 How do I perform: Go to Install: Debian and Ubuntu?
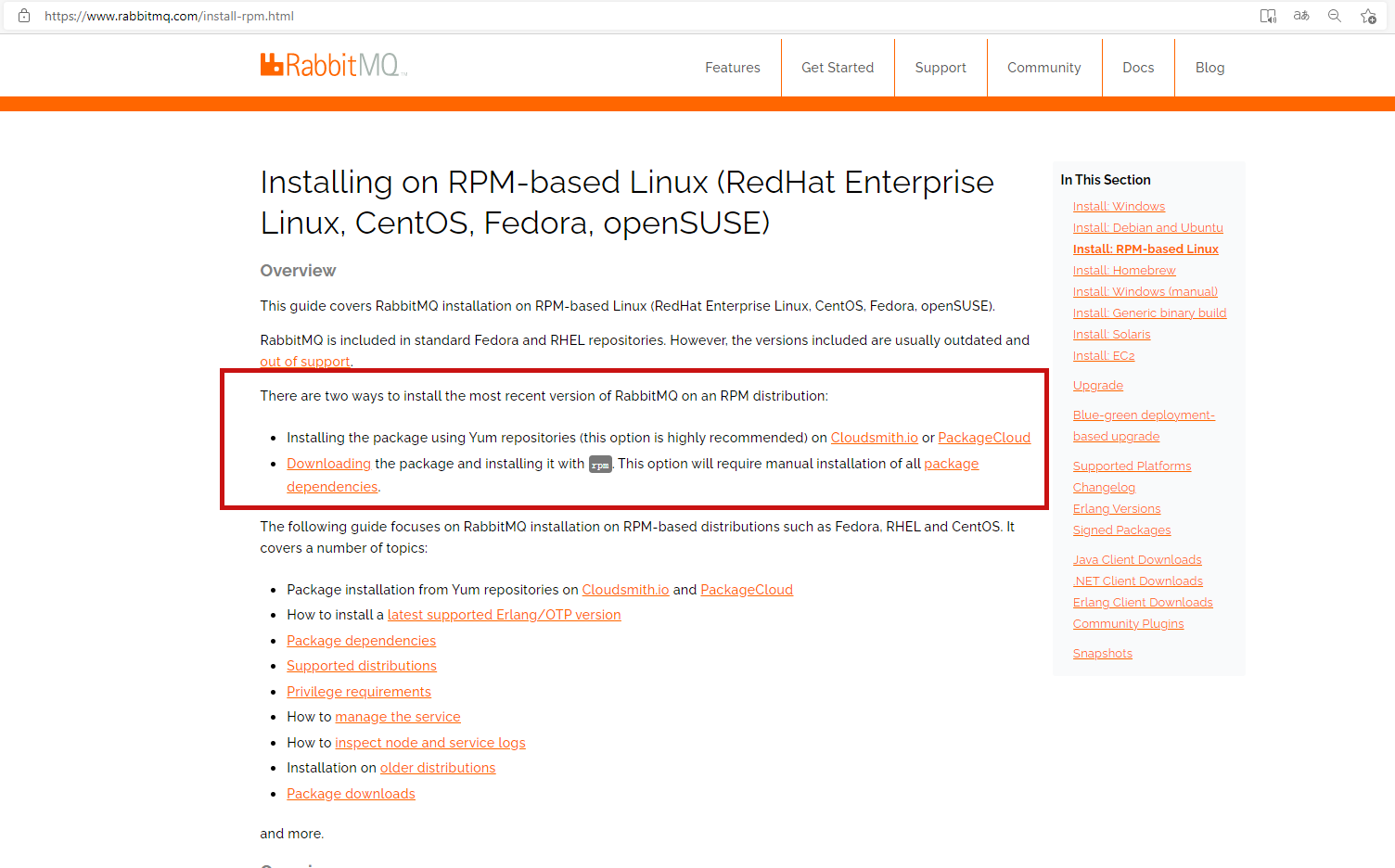coord(1148,228)
